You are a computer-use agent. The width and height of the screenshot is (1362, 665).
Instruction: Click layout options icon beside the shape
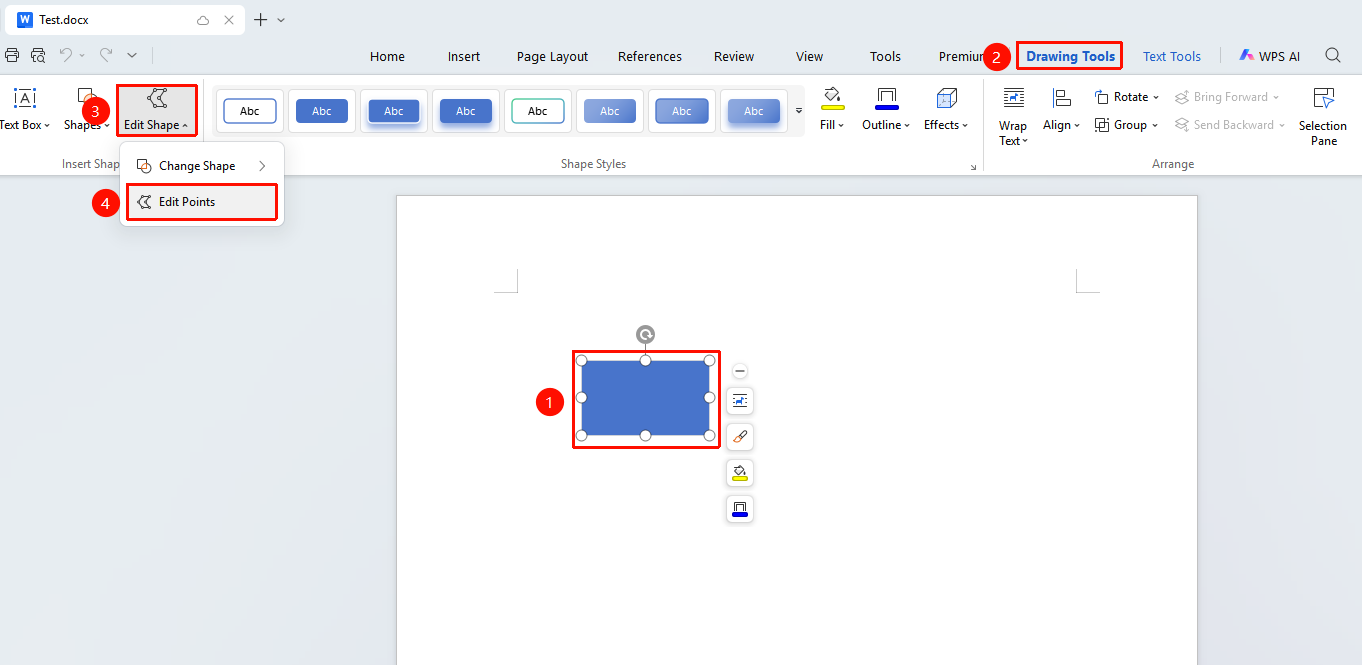740,401
